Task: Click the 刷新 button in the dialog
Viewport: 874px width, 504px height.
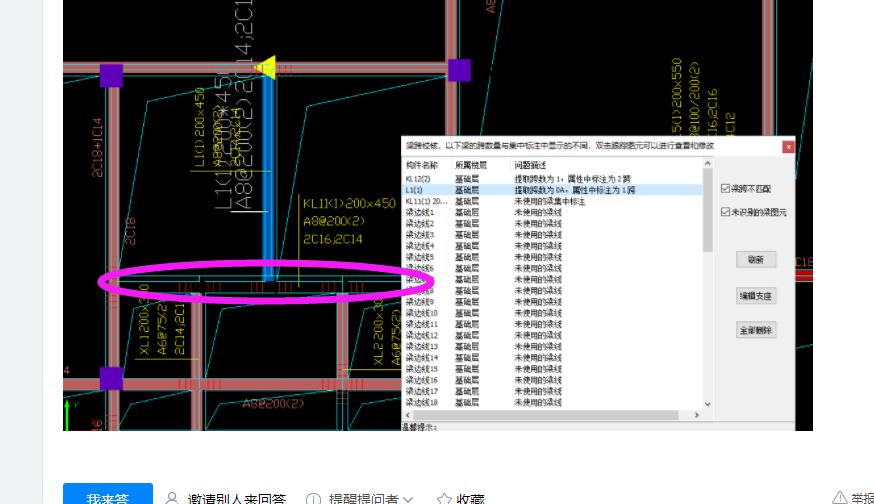Action: (x=756, y=260)
